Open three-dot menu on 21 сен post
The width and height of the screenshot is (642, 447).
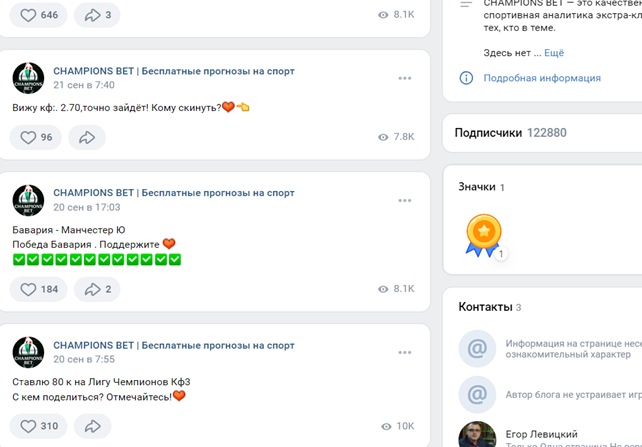[404, 78]
